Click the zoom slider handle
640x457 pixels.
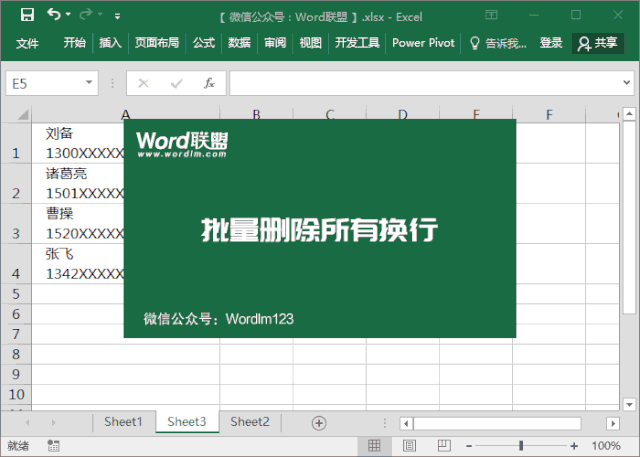coord(521,446)
